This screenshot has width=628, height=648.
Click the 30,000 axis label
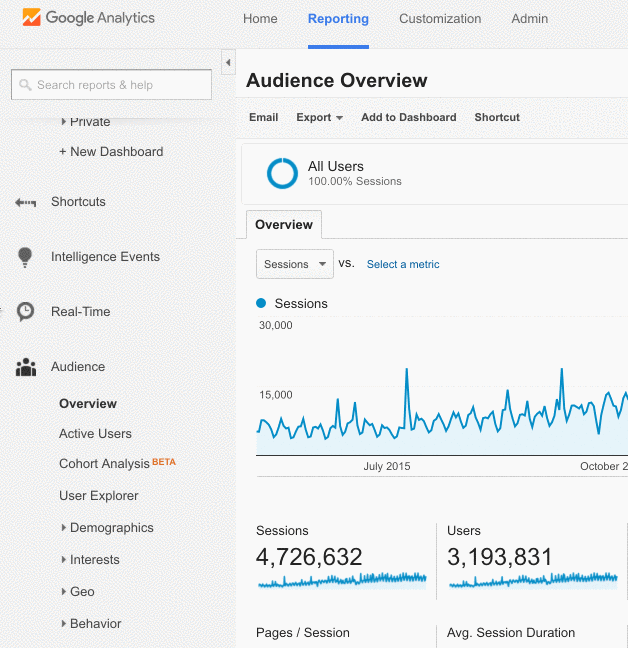[x=276, y=325]
